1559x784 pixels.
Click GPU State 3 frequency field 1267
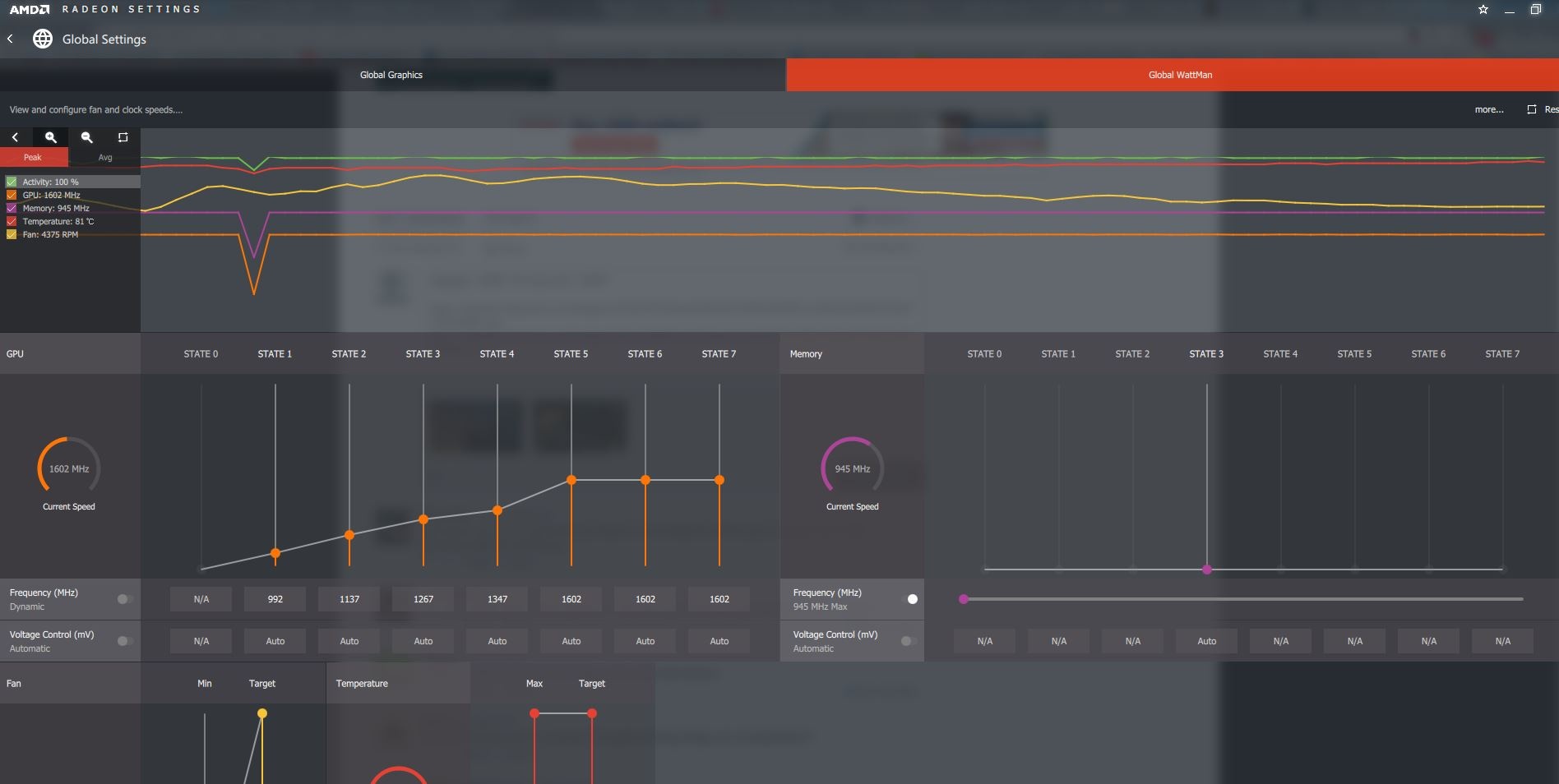pyautogui.click(x=423, y=599)
